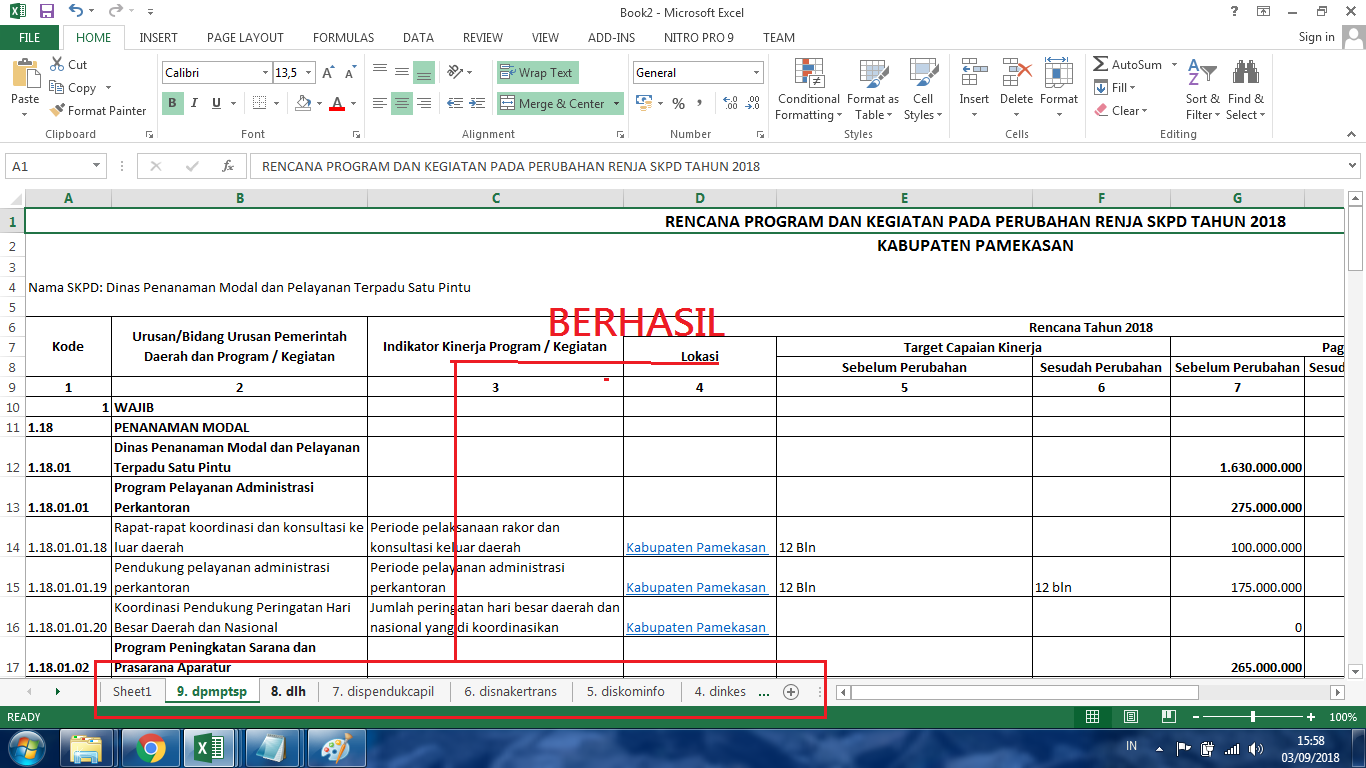Viewport: 1366px width, 768px height.
Task: Apply AutoSum to selection
Action: (1126, 64)
